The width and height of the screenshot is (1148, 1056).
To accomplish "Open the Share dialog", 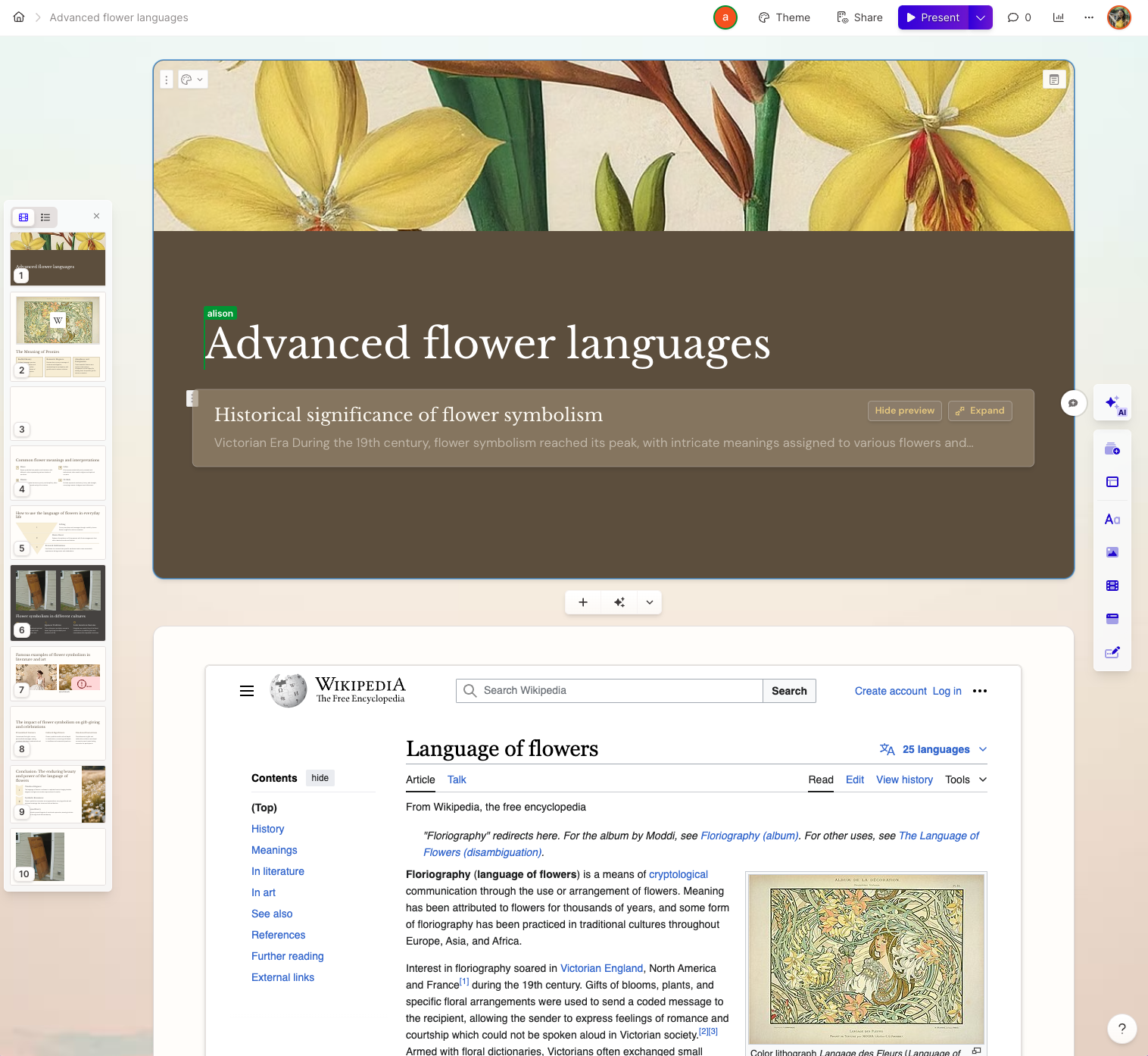I will click(x=859, y=17).
